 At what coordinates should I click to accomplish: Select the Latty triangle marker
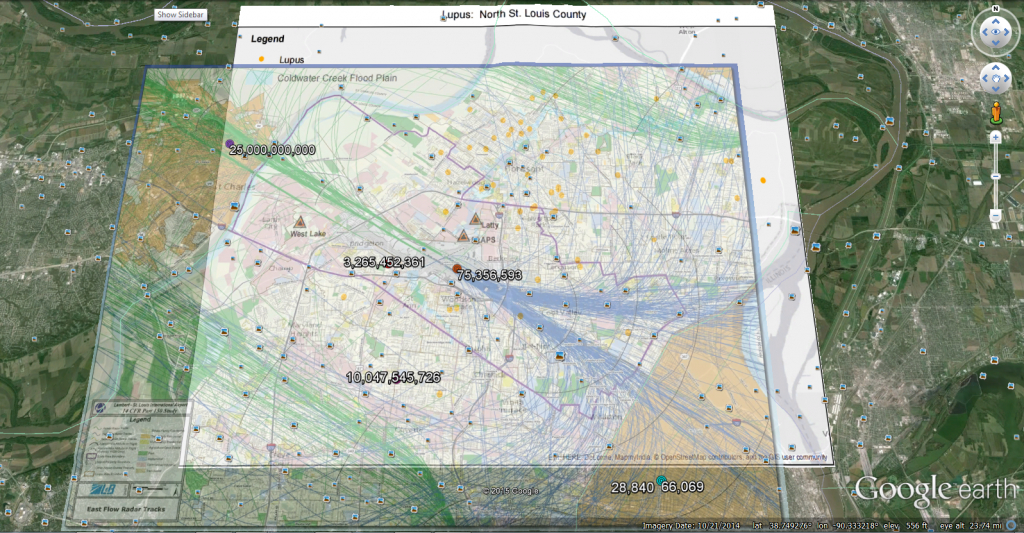pos(476,218)
